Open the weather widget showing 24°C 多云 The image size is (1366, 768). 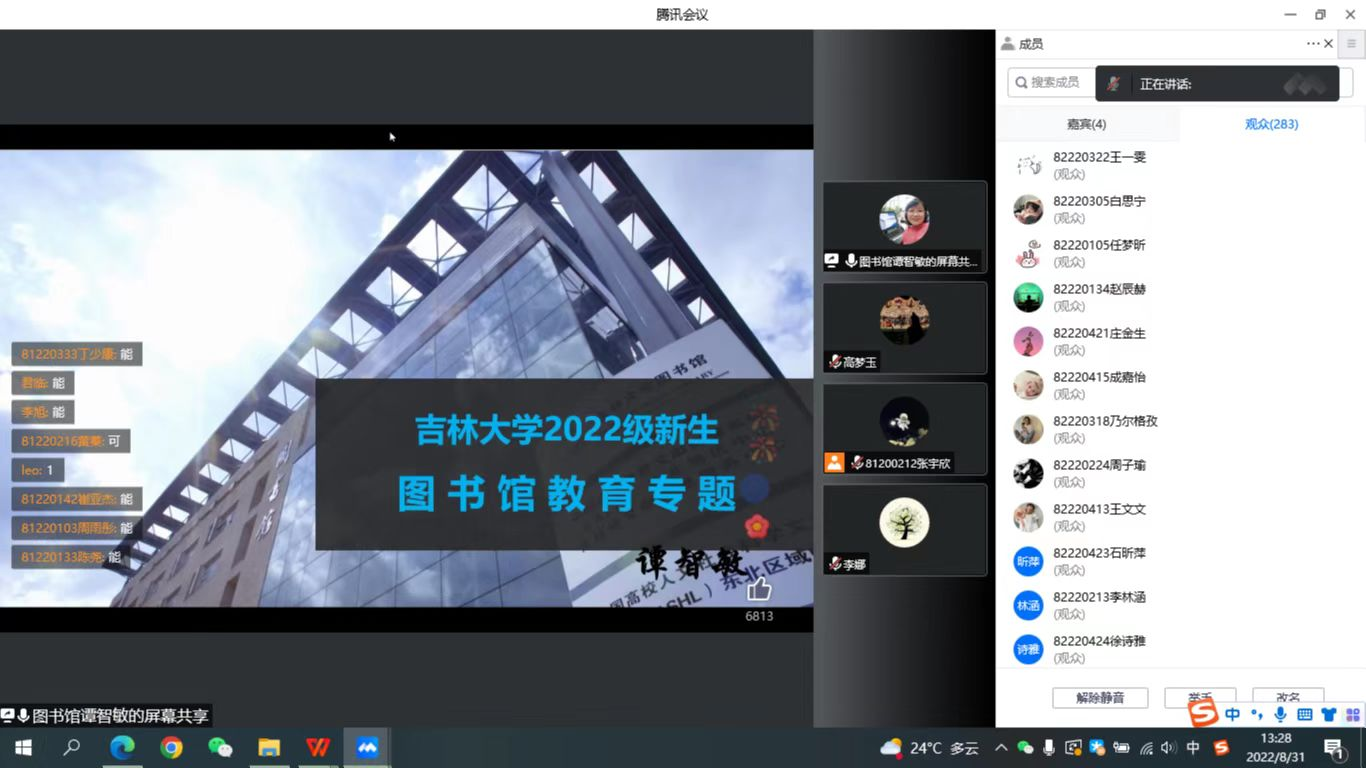coord(928,748)
